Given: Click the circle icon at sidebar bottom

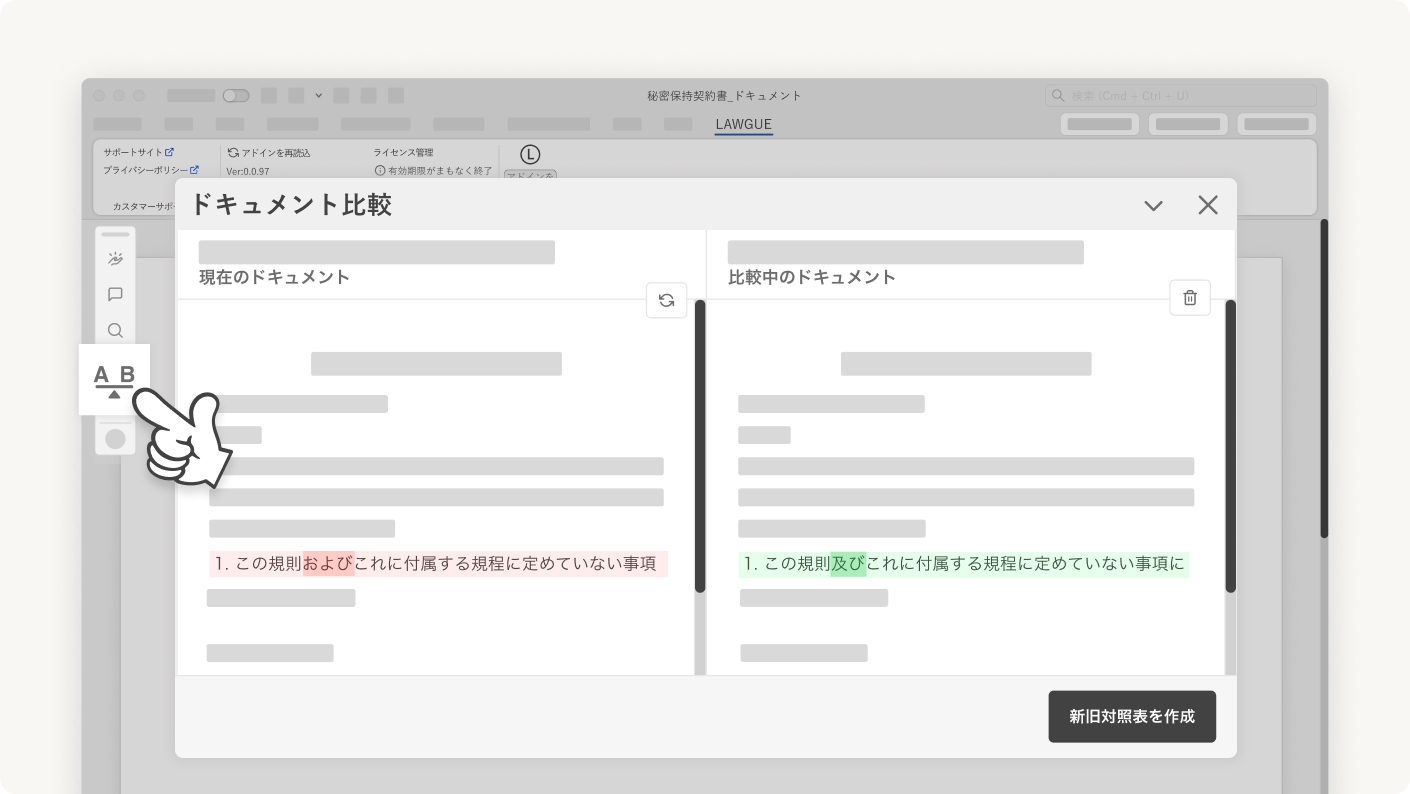Looking at the screenshot, I should click(115, 437).
